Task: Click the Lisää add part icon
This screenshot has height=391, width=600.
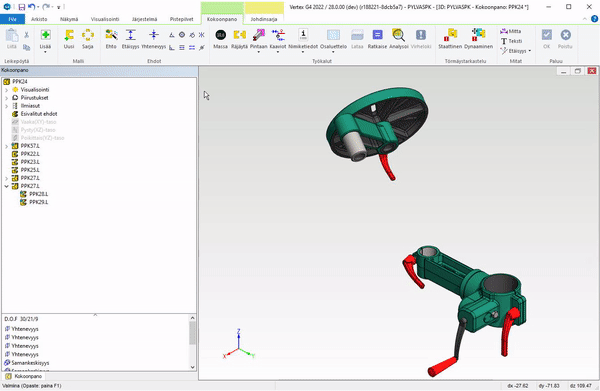Action: [46, 35]
